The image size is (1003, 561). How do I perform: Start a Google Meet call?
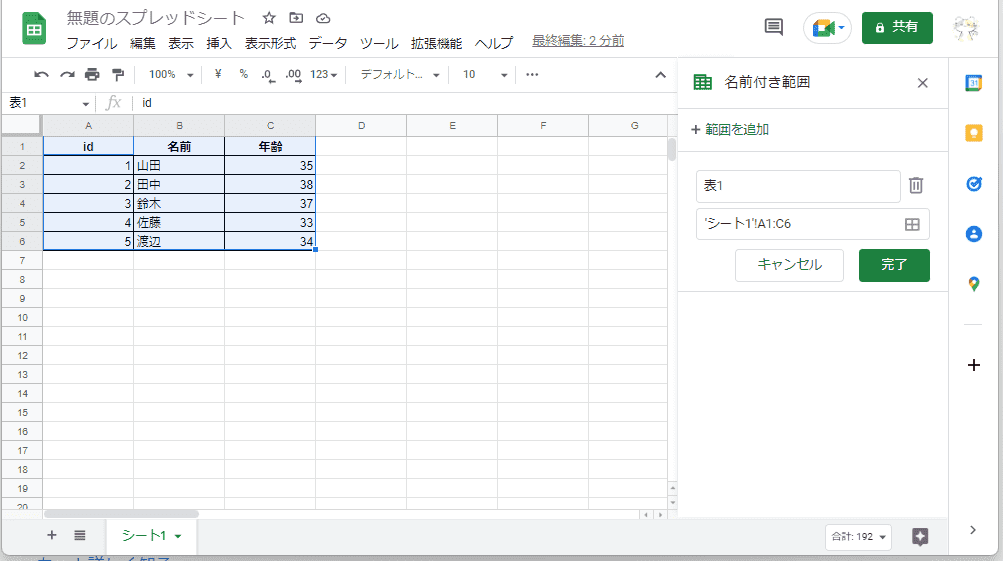827,28
